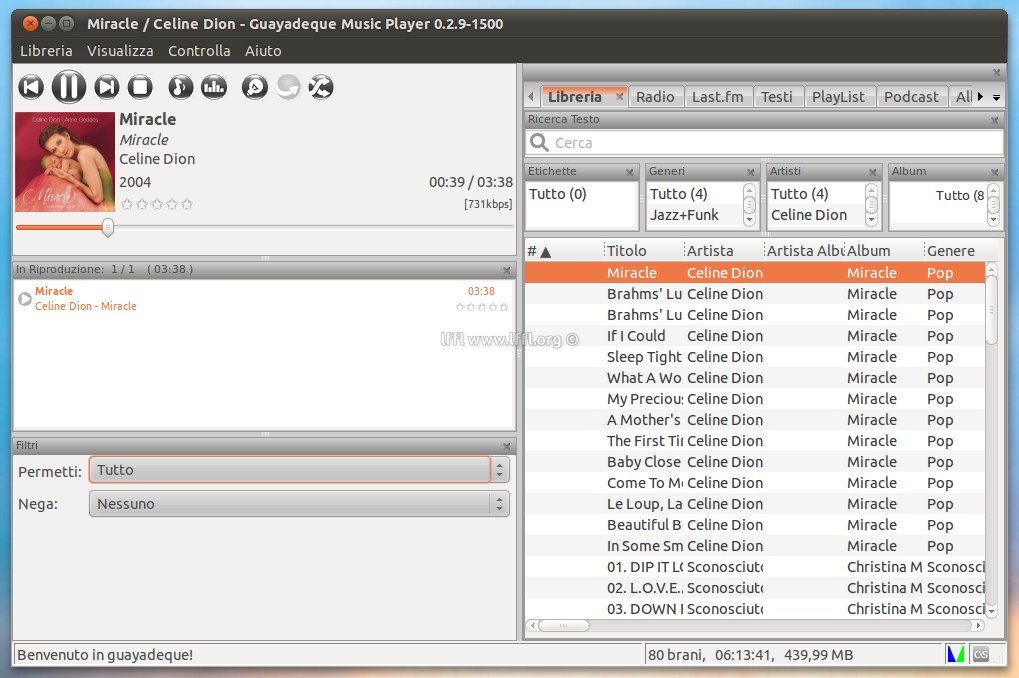The height and width of the screenshot is (678, 1019).
Task: Close the Etichette filter panel
Action: click(x=629, y=172)
